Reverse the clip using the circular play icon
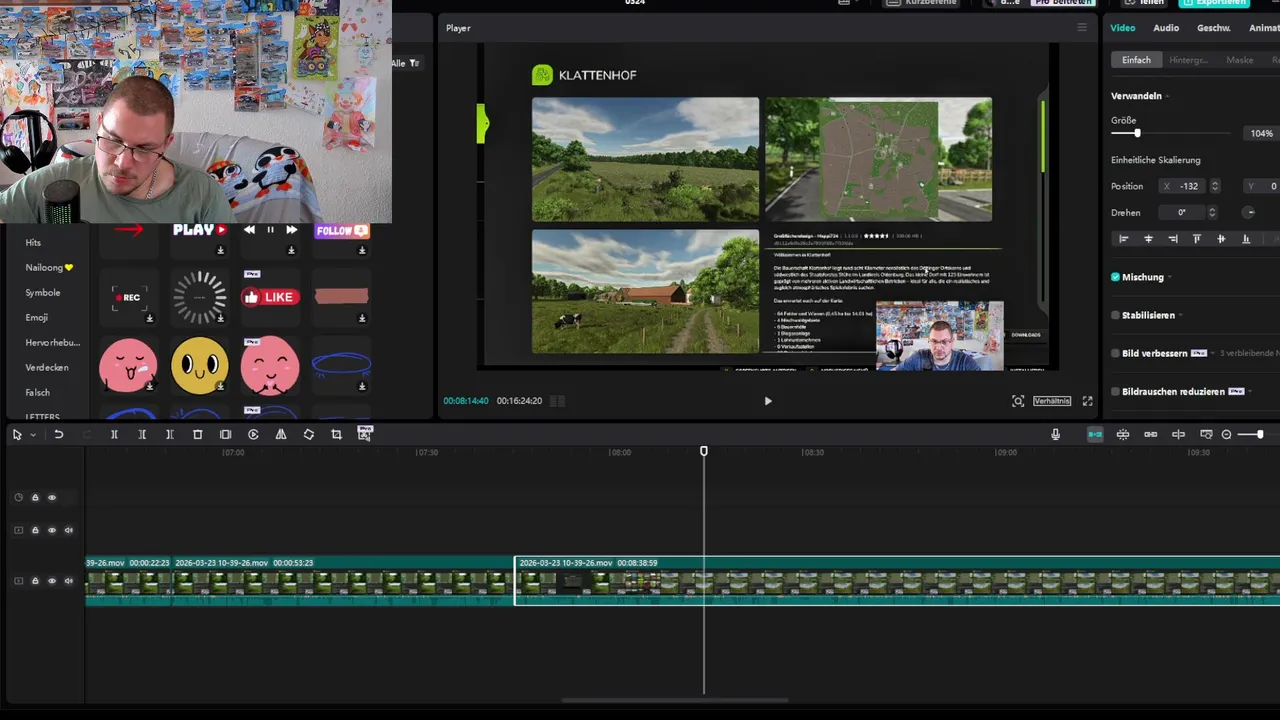Screen dimensions: 1280x720 coord(253,434)
